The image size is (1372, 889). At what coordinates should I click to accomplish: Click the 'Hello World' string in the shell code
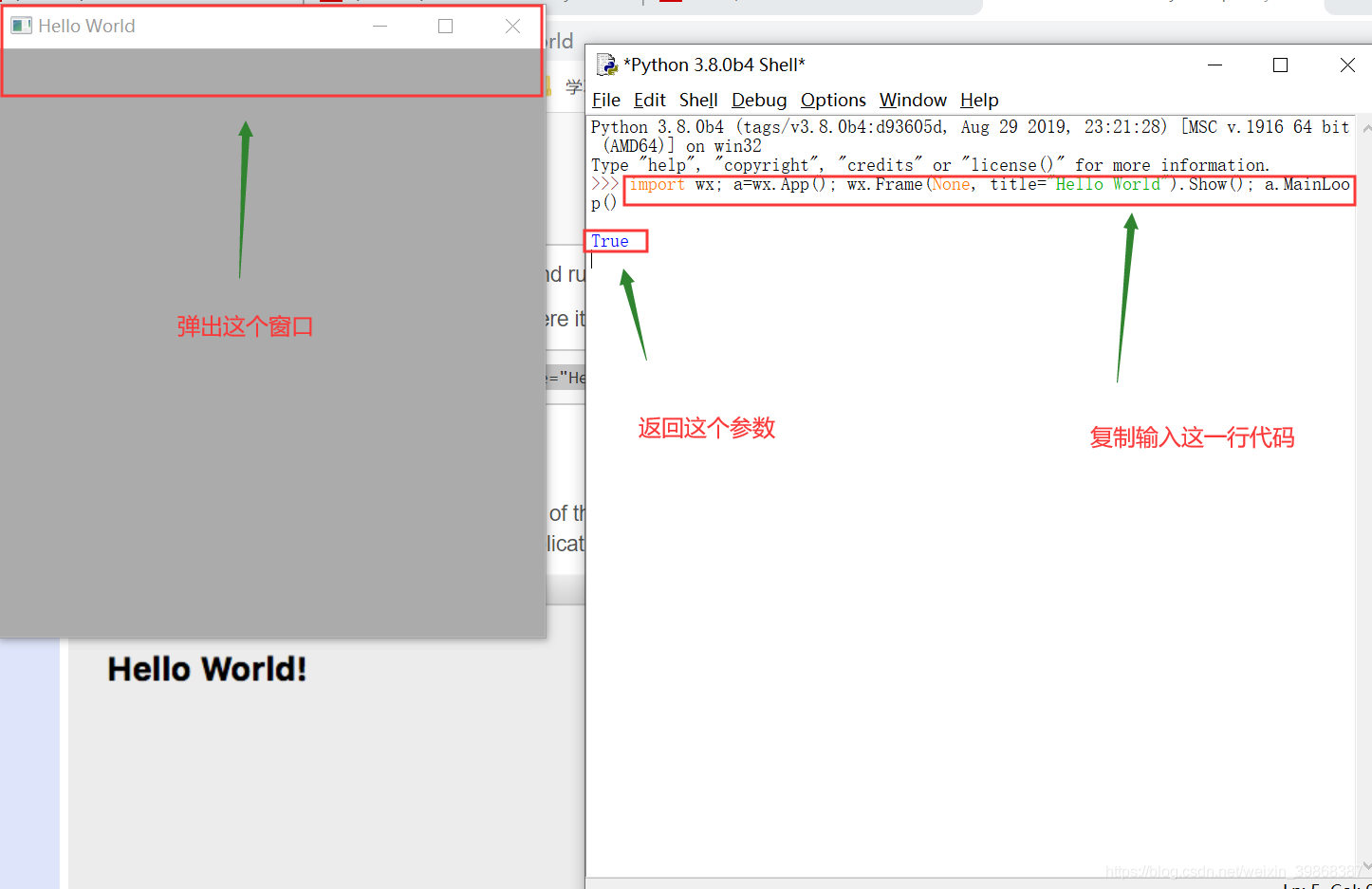1107,184
